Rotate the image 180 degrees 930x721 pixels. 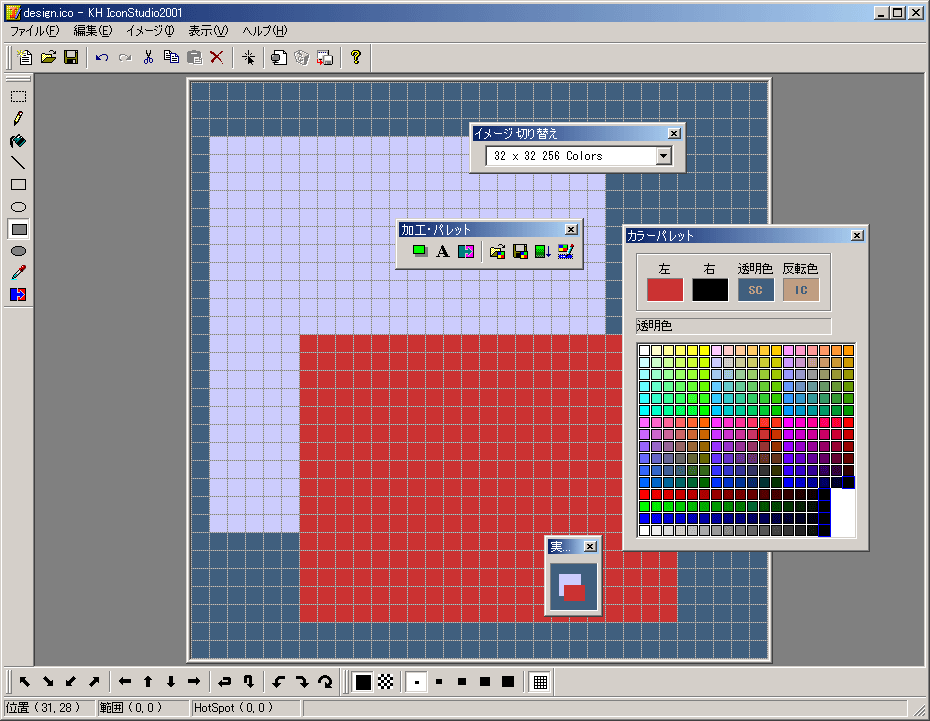(325, 682)
